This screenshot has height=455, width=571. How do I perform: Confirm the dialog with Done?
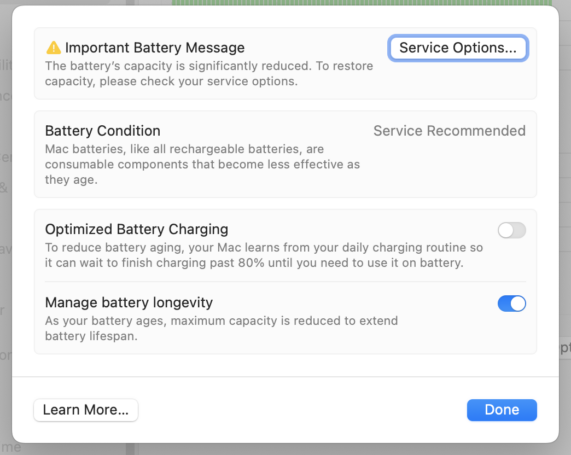[502, 410]
